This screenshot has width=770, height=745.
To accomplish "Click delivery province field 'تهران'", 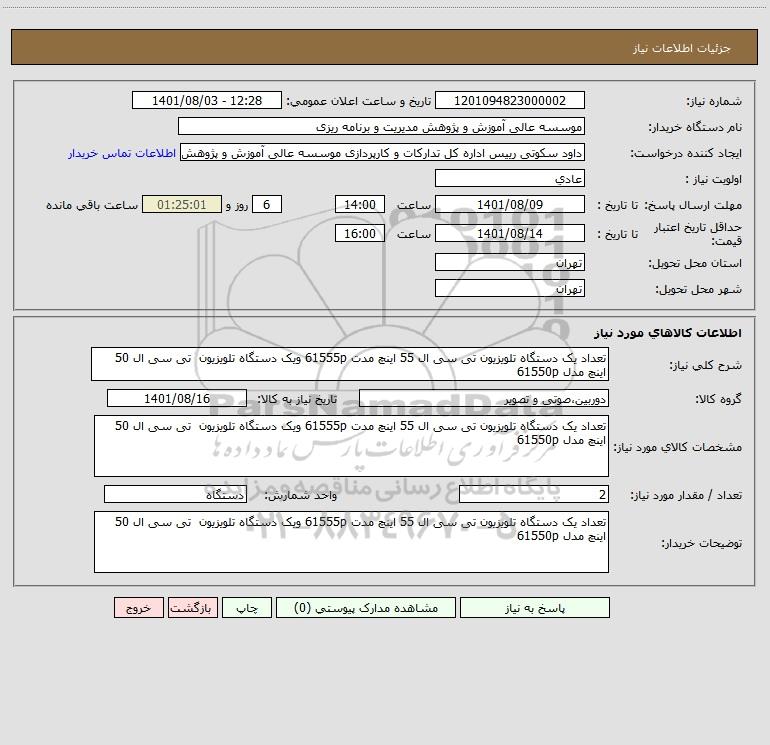I will (x=510, y=262).
